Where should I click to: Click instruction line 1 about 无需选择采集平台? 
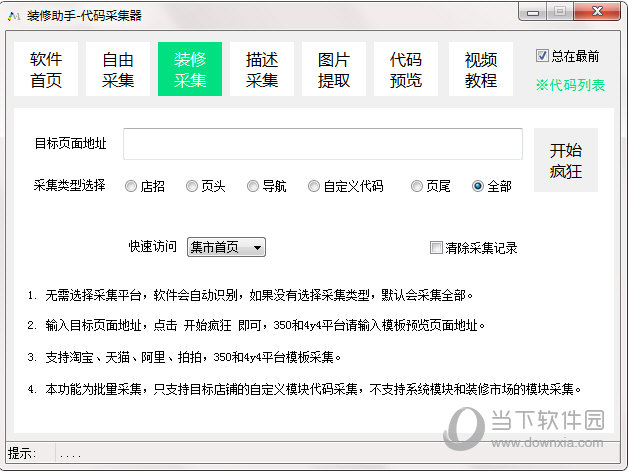click(250, 296)
